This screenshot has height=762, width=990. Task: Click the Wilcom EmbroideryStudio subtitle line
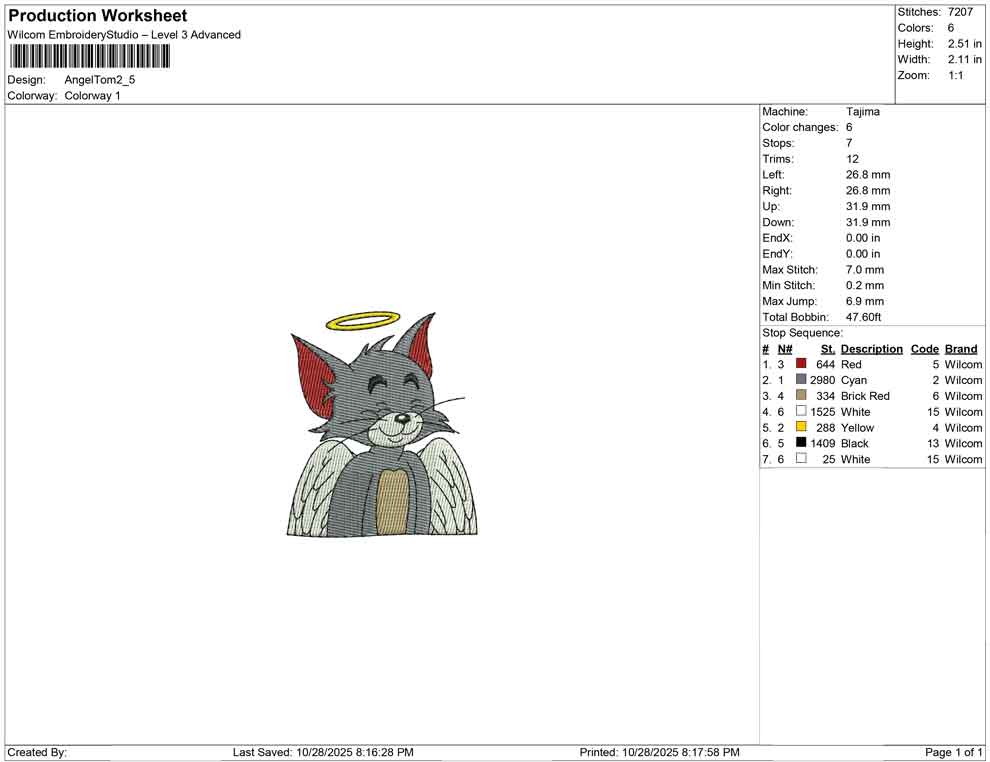124,35
